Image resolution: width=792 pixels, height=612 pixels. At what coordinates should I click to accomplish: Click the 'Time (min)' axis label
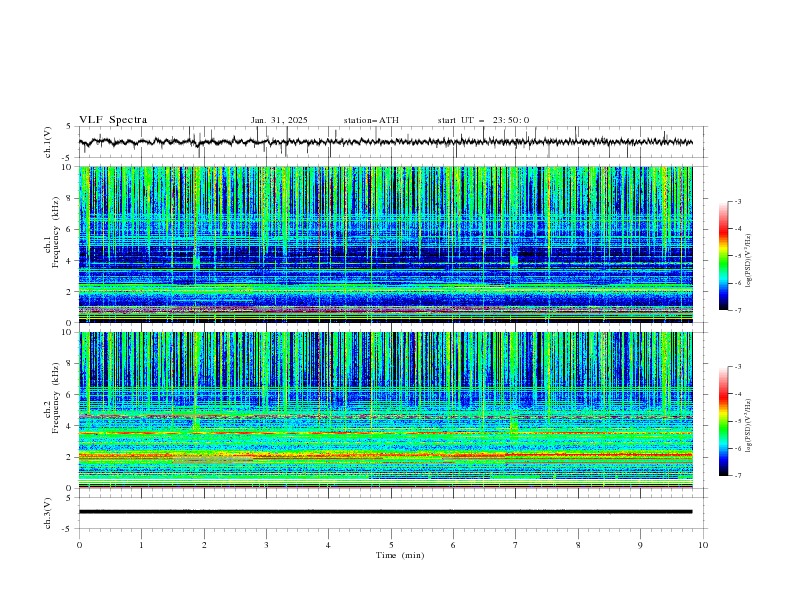400,555
